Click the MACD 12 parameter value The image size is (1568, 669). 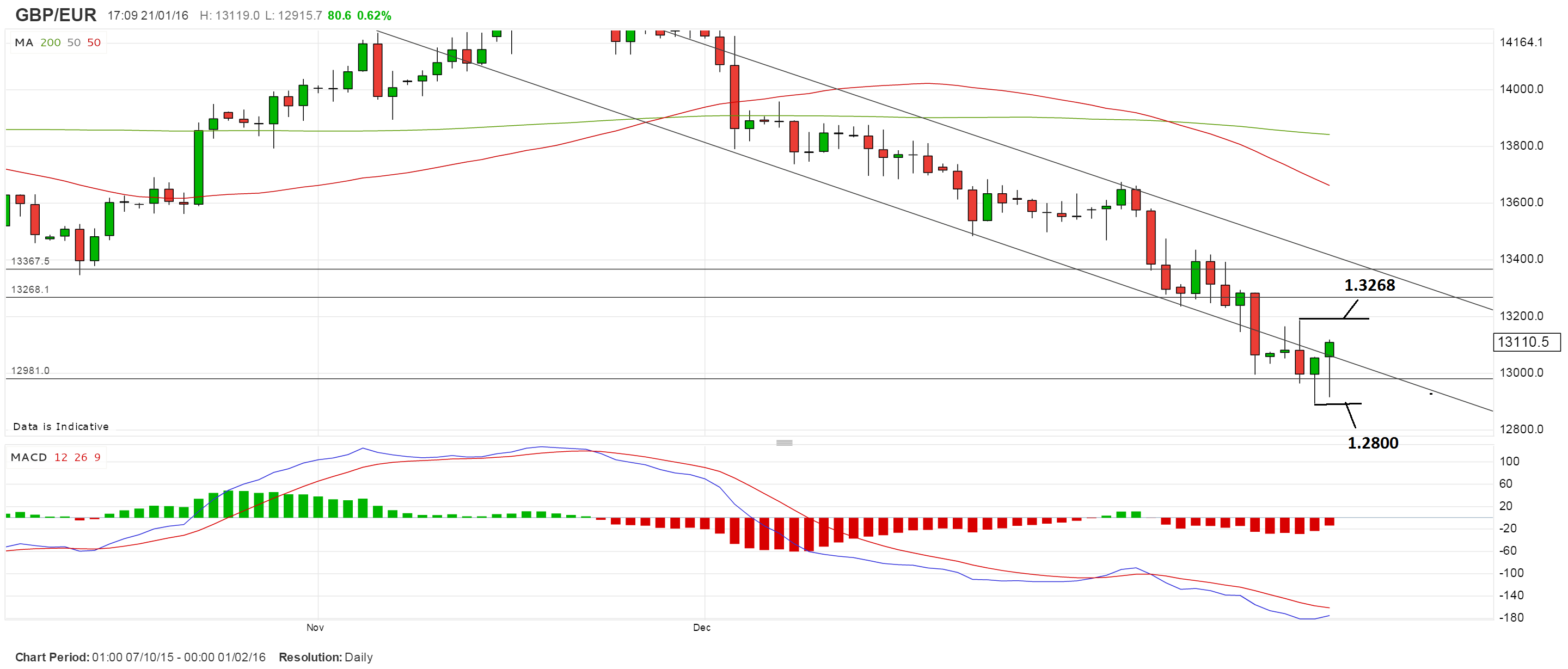pyautogui.click(x=61, y=457)
